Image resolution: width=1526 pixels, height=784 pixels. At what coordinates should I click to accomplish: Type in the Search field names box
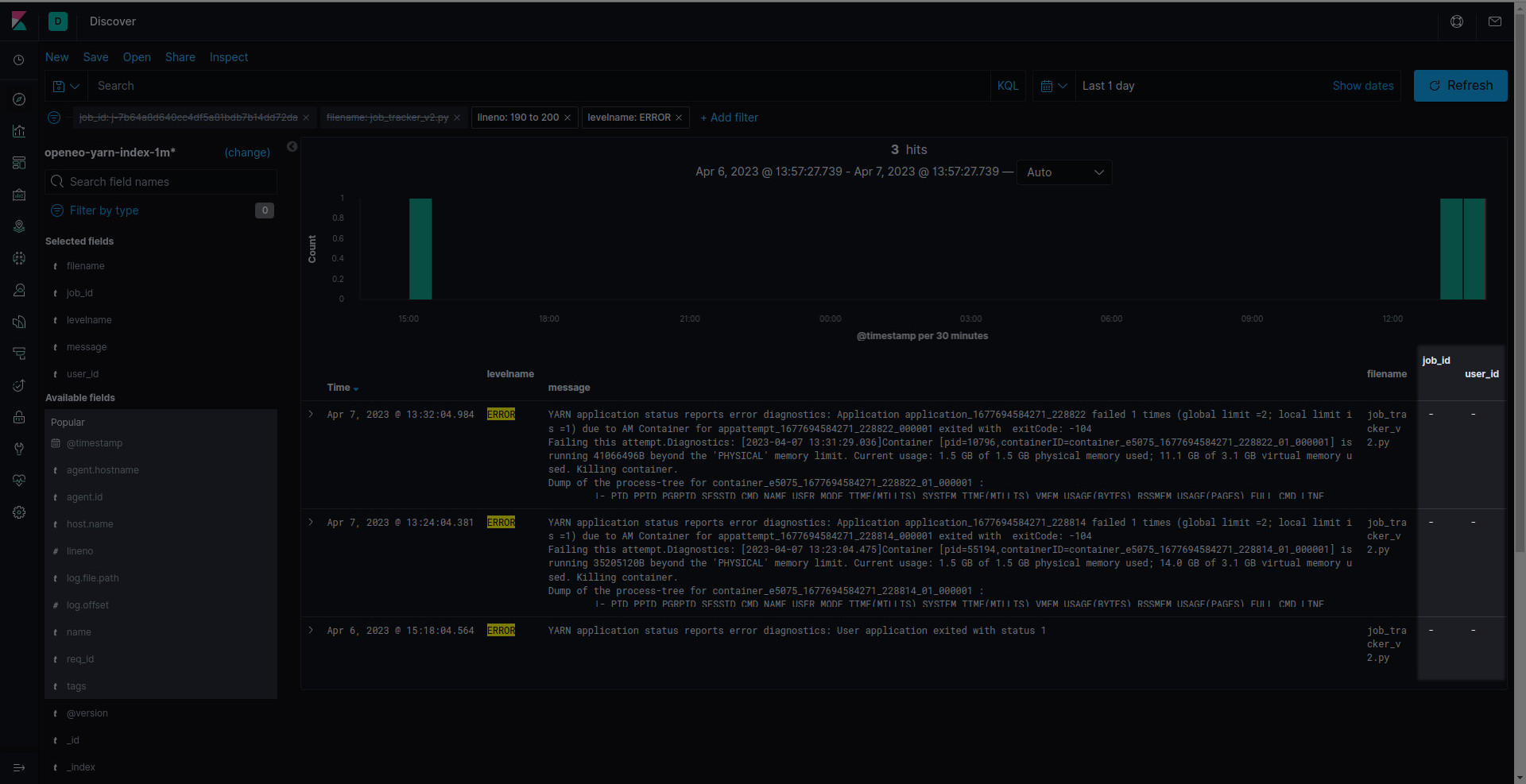click(x=161, y=182)
